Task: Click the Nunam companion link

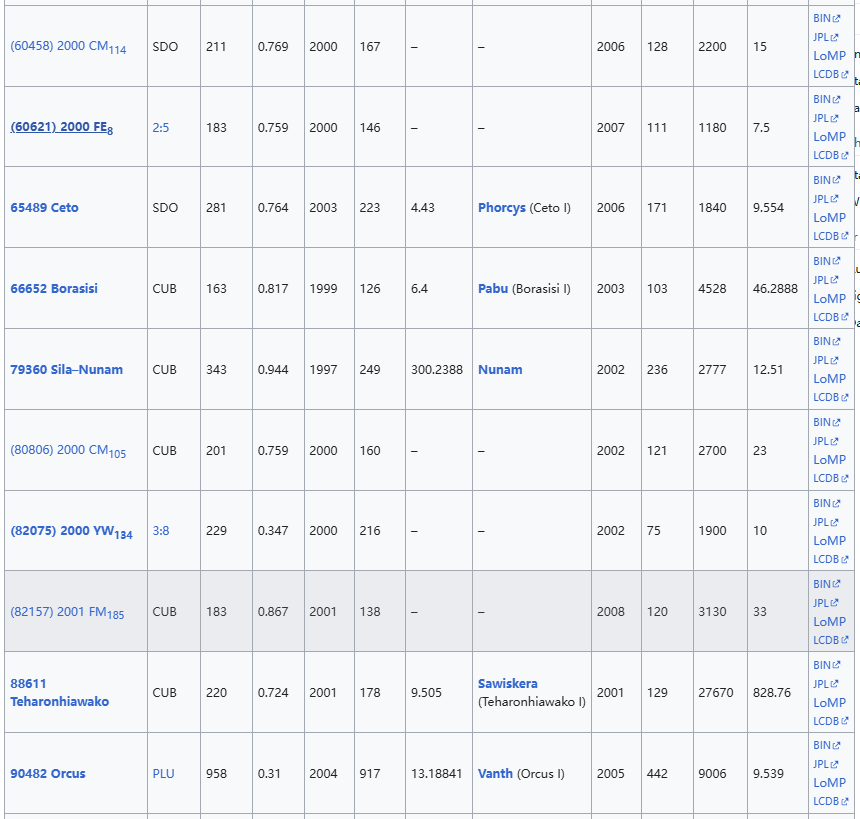Action: point(500,370)
